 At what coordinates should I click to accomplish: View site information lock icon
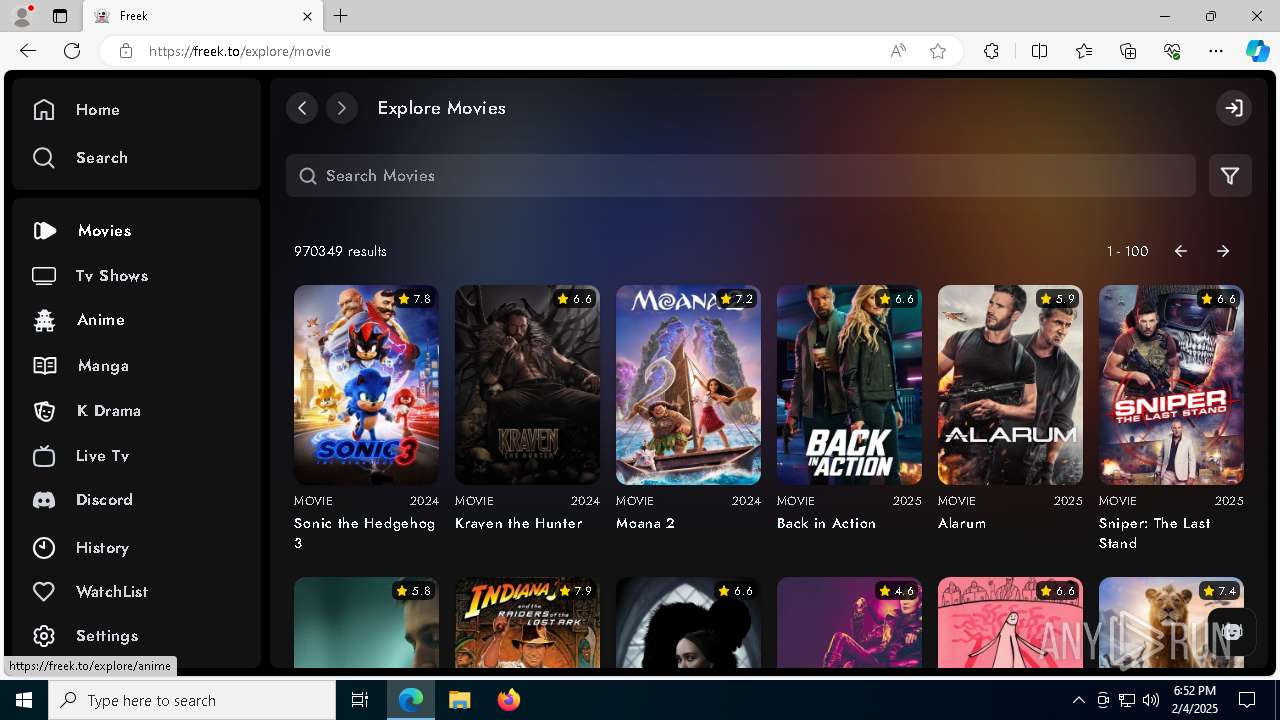point(125,51)
